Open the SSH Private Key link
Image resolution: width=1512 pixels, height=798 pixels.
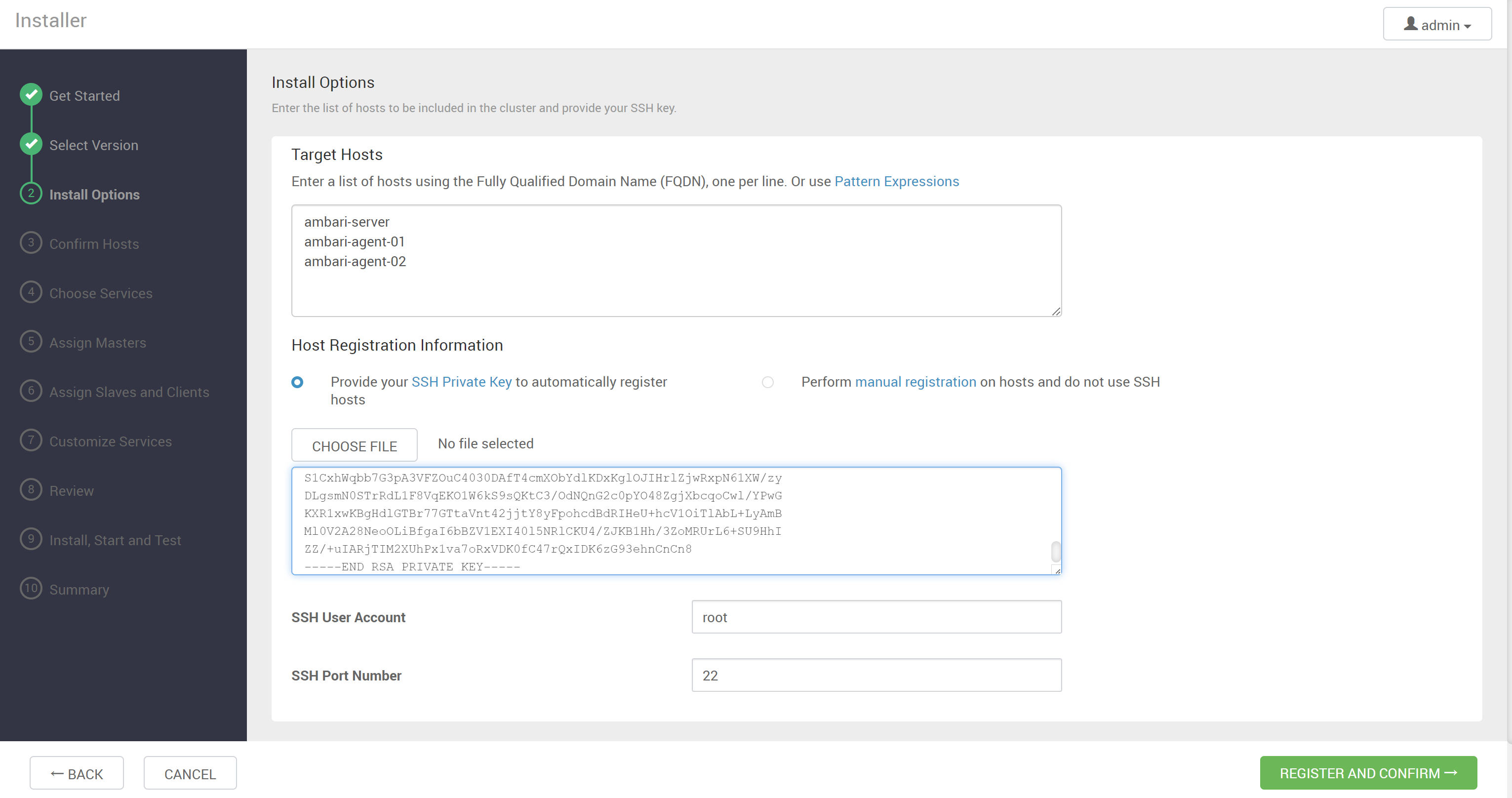(x=461, y=382)
